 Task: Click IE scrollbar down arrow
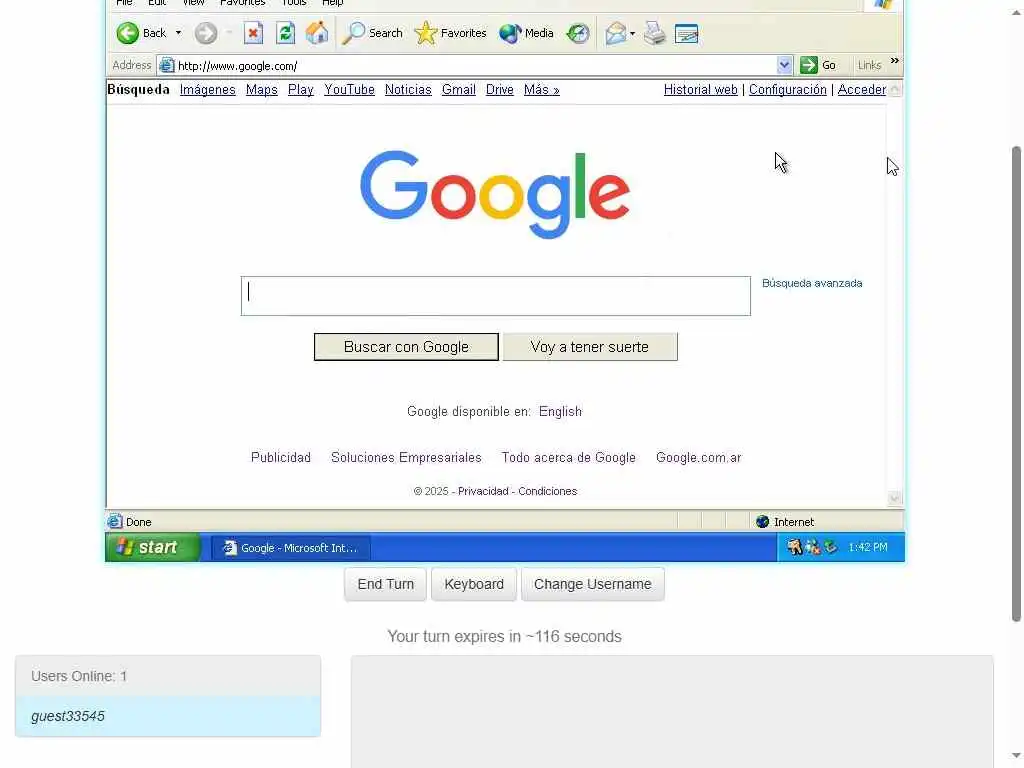tap(895, 498)
